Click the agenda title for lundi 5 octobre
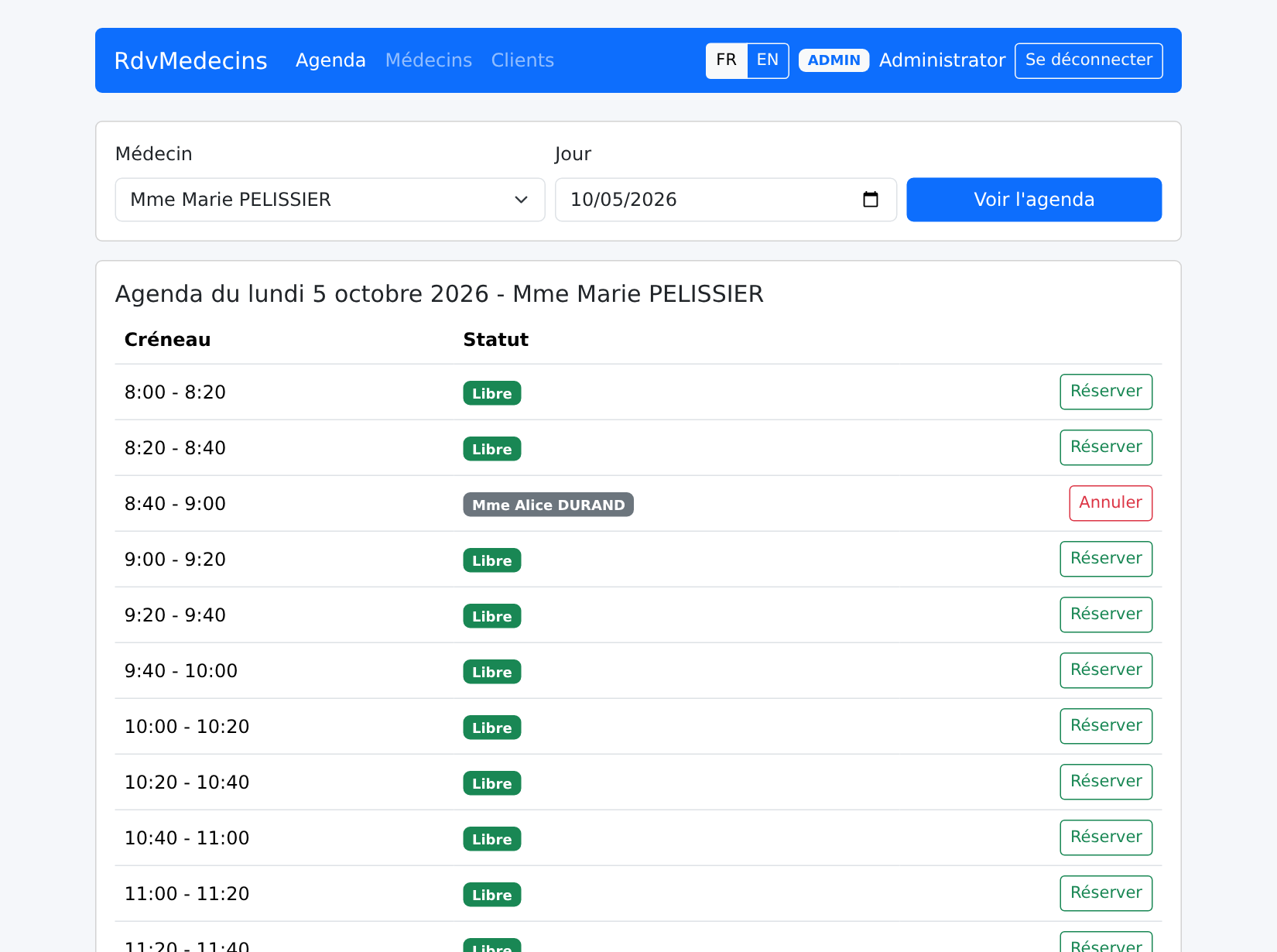 click(x=439, y=294)
